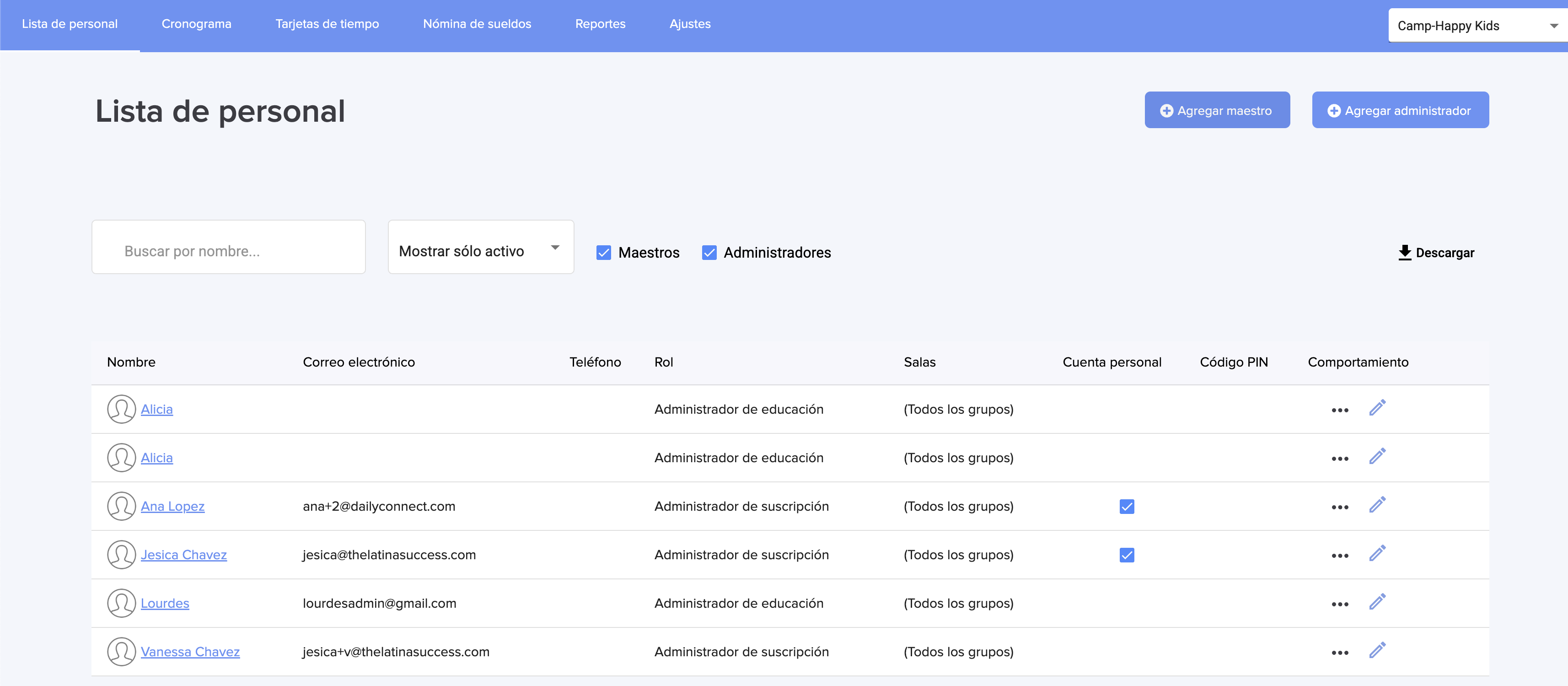Open the Nómina de sueldos tab
The width and height of the screenshot is (1568, 686).
pos(477,24)
